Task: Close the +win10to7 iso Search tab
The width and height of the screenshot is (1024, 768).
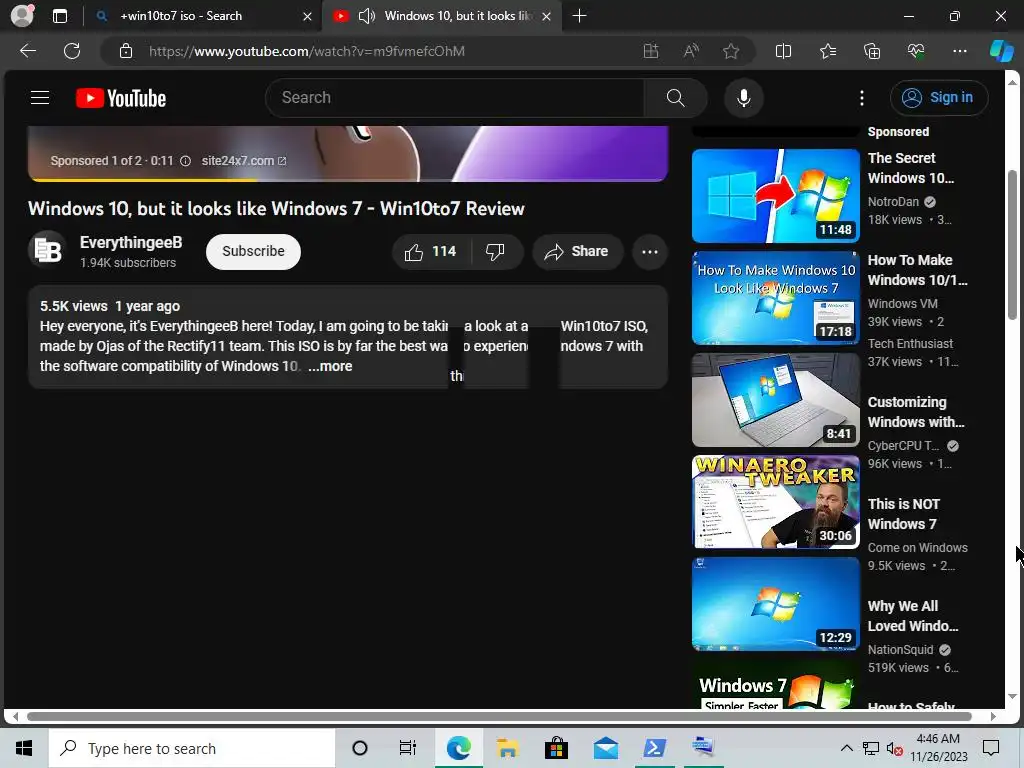Action: point(308,16)
